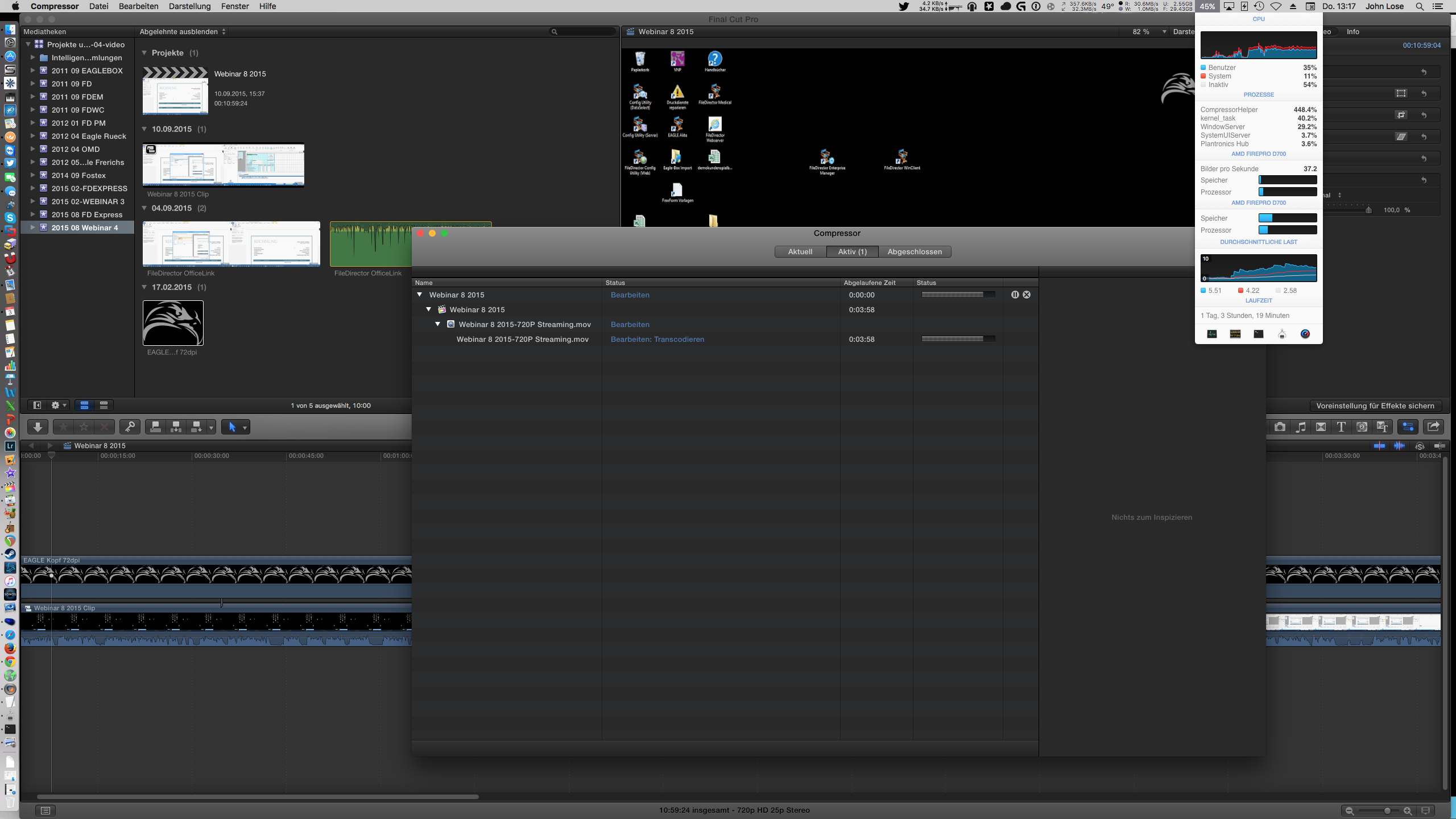Open the Bearbeiten menu
This screenshot has height=819, width=1456.
(138, 6)
